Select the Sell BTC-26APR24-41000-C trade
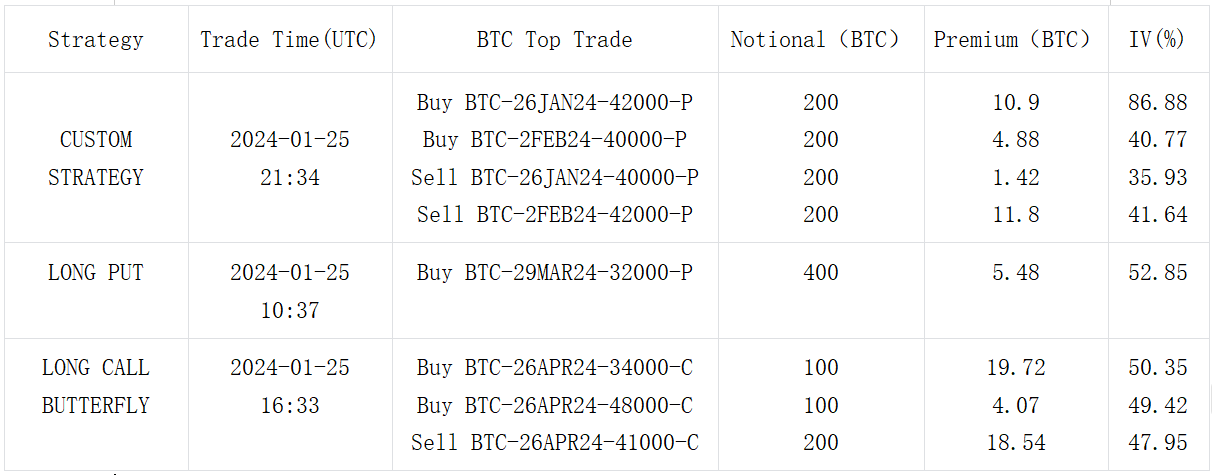1212x475 pixels. pyautogui.click(x=554, y=443)
